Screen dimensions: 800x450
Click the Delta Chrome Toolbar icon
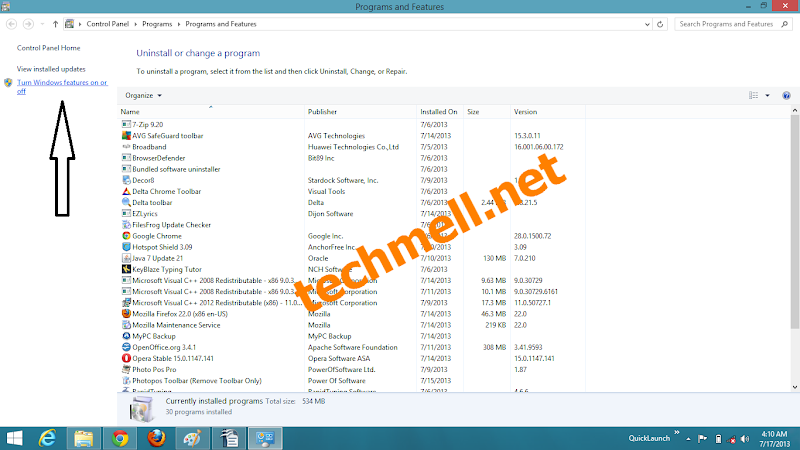click(126, 191)
